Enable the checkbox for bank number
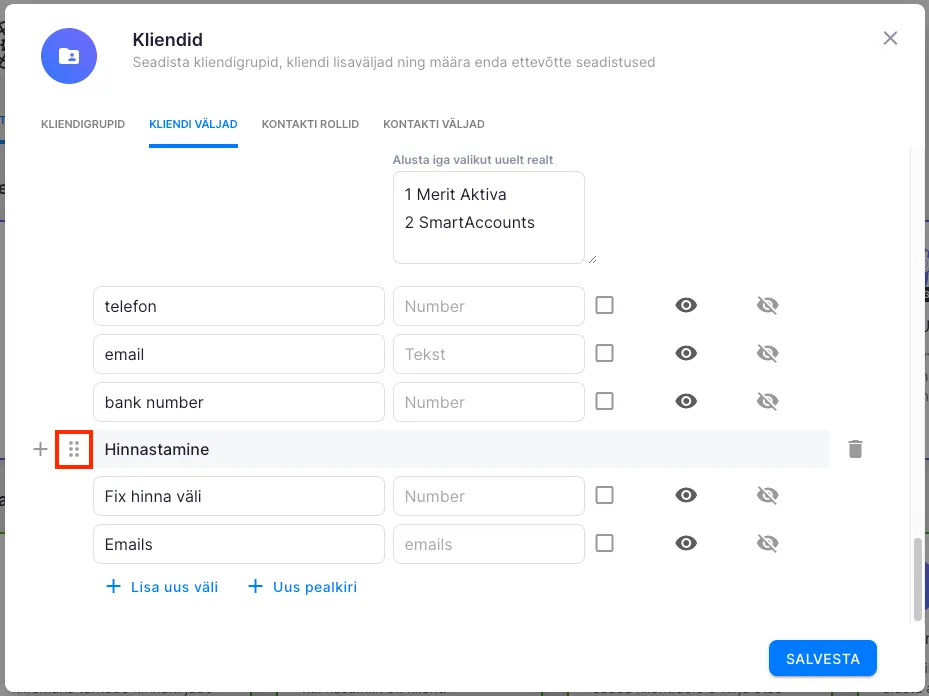 [604, 402]
